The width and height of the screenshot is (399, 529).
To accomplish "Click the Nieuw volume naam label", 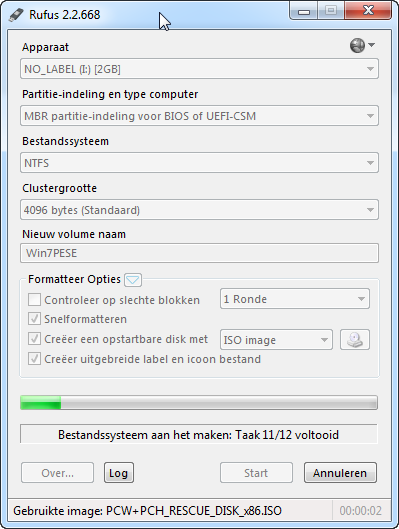I will pyautogui.click(x=74, y=234).
